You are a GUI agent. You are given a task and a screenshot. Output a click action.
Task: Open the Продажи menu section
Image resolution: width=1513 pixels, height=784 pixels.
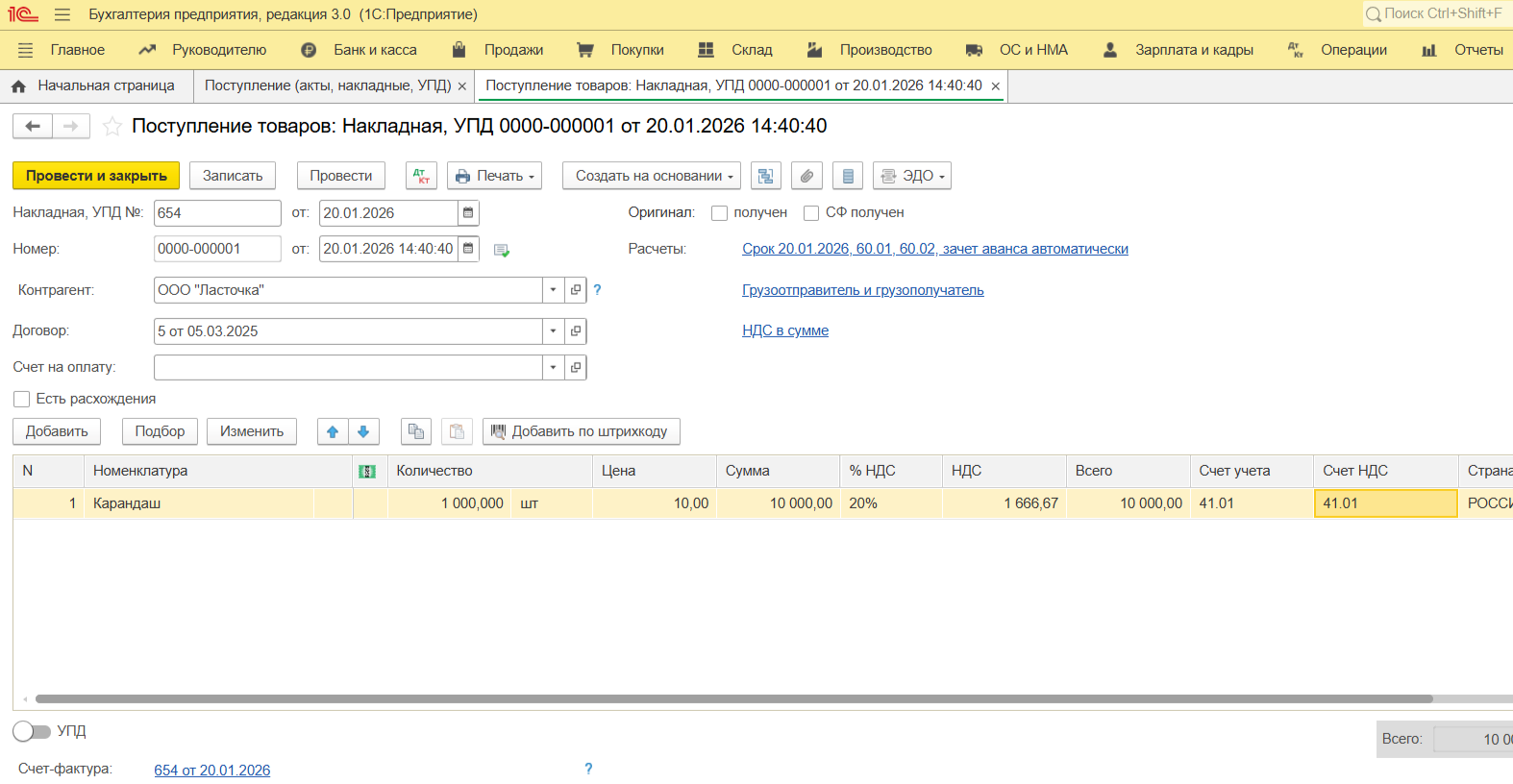tap(513, 50)
